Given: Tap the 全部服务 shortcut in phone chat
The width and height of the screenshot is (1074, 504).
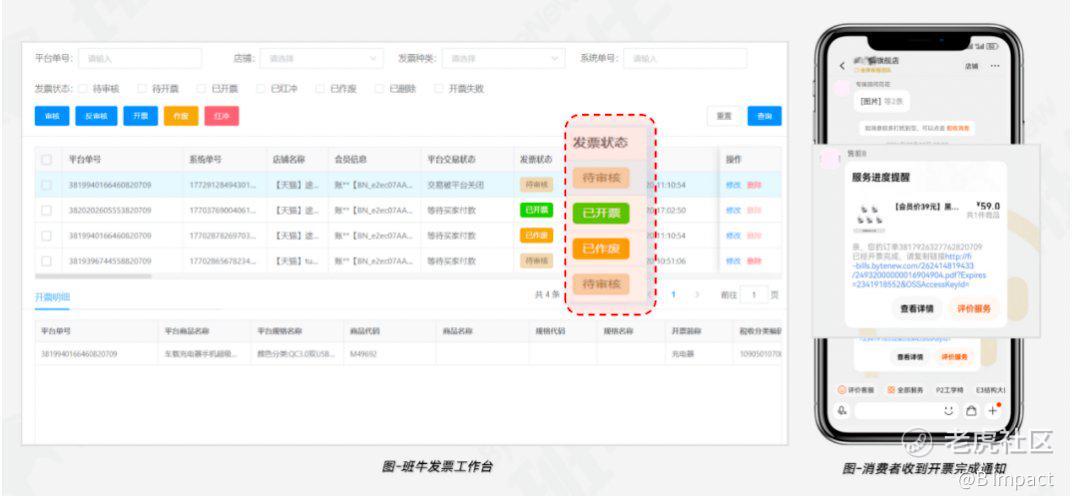Looking at the screenshot, I should pos(905,390).
